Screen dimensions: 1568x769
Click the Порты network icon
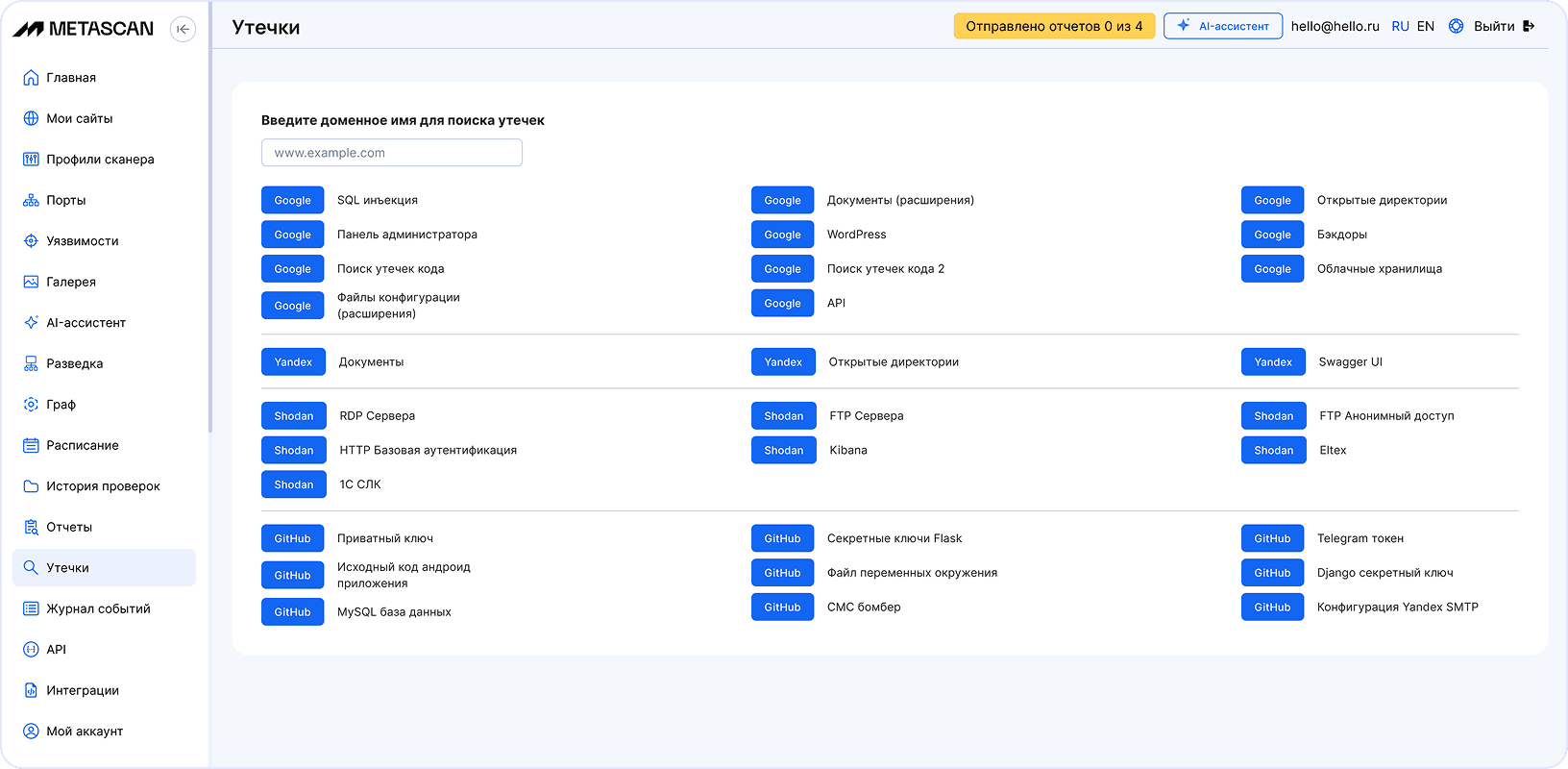[31, 200]
